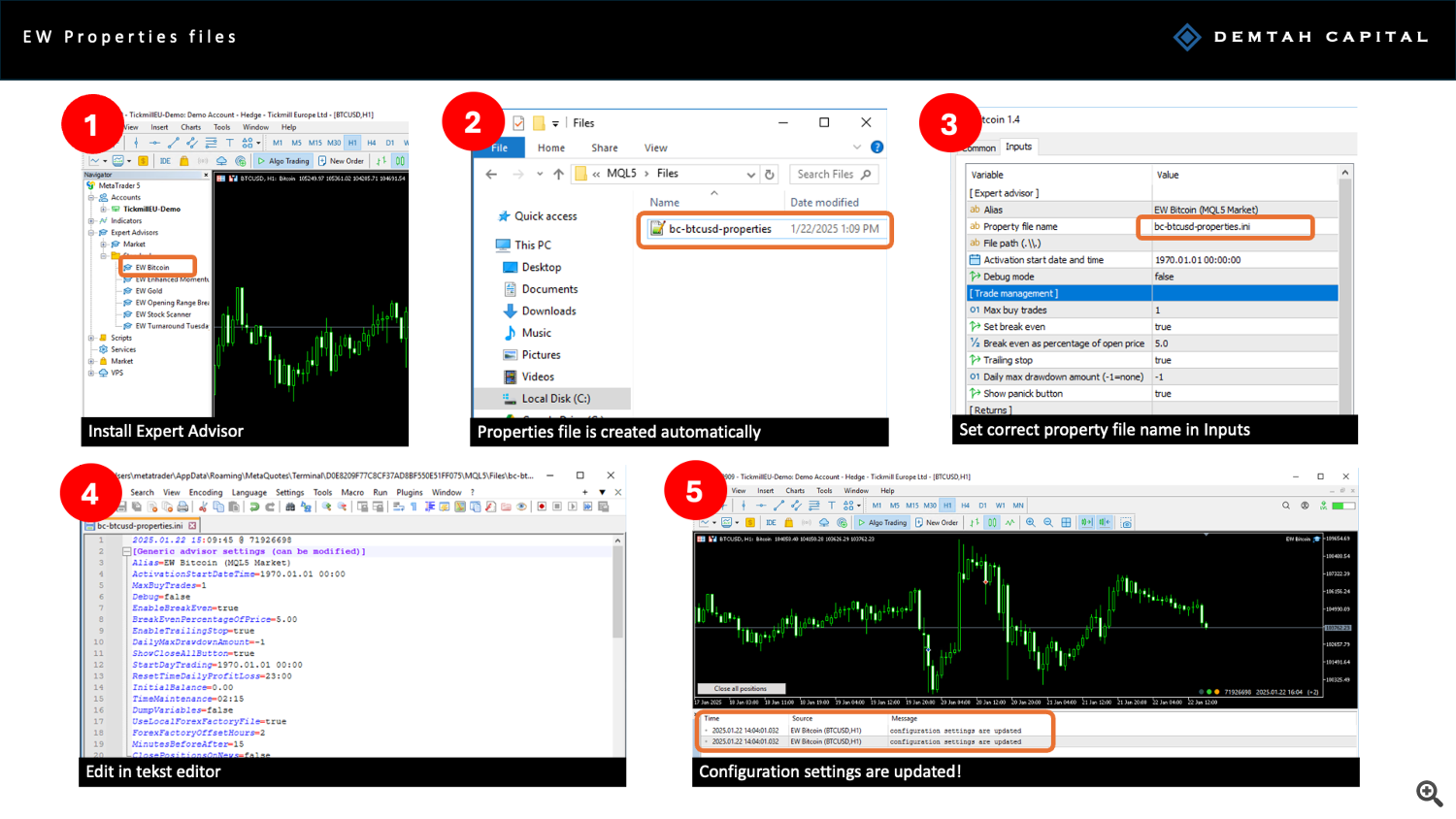Click the Find binoculars icon in Notepad++
This screenshot has width=1456, height=819.
(x=290, y=507)
